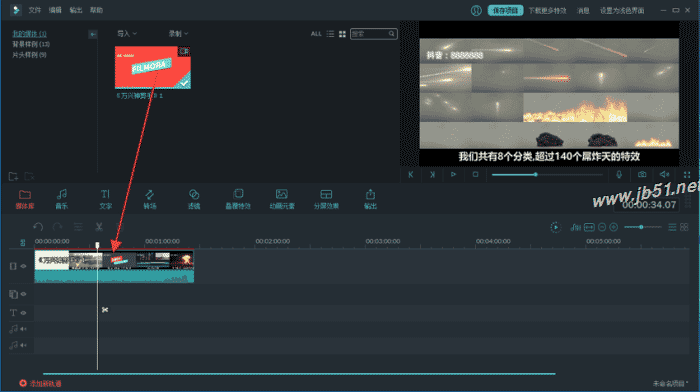Viewport: 700px width, 392px height.
Task: Switch media library to list view
Action: click(x=330, y=33)
